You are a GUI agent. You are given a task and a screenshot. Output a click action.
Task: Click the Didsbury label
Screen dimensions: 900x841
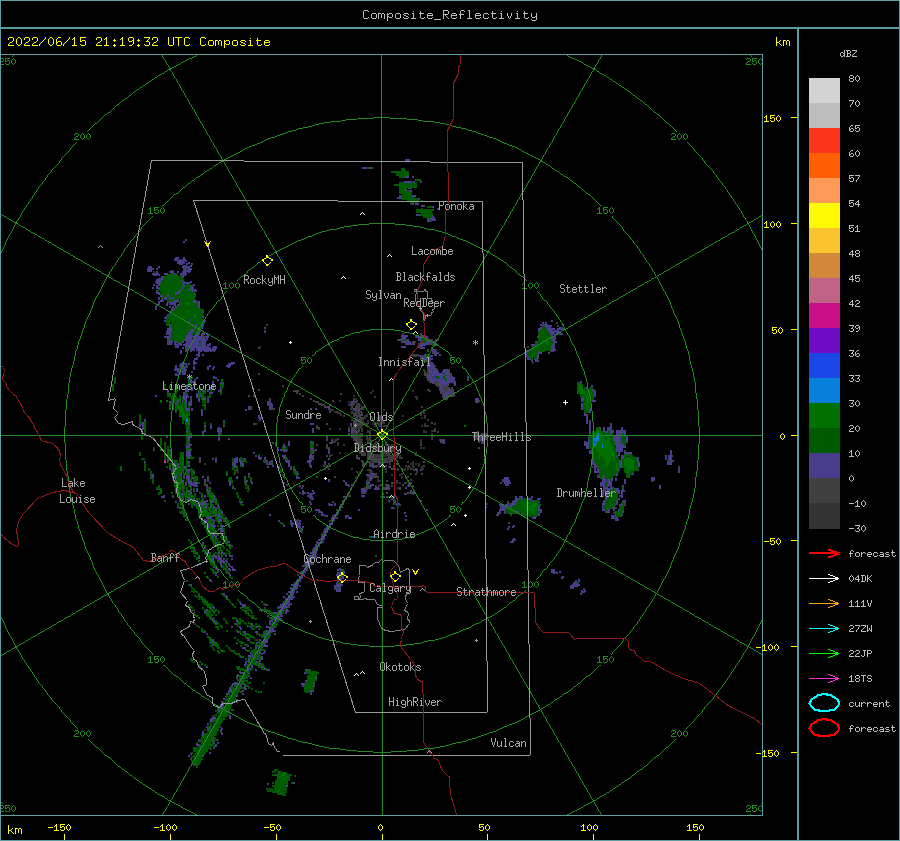(377, 448)
